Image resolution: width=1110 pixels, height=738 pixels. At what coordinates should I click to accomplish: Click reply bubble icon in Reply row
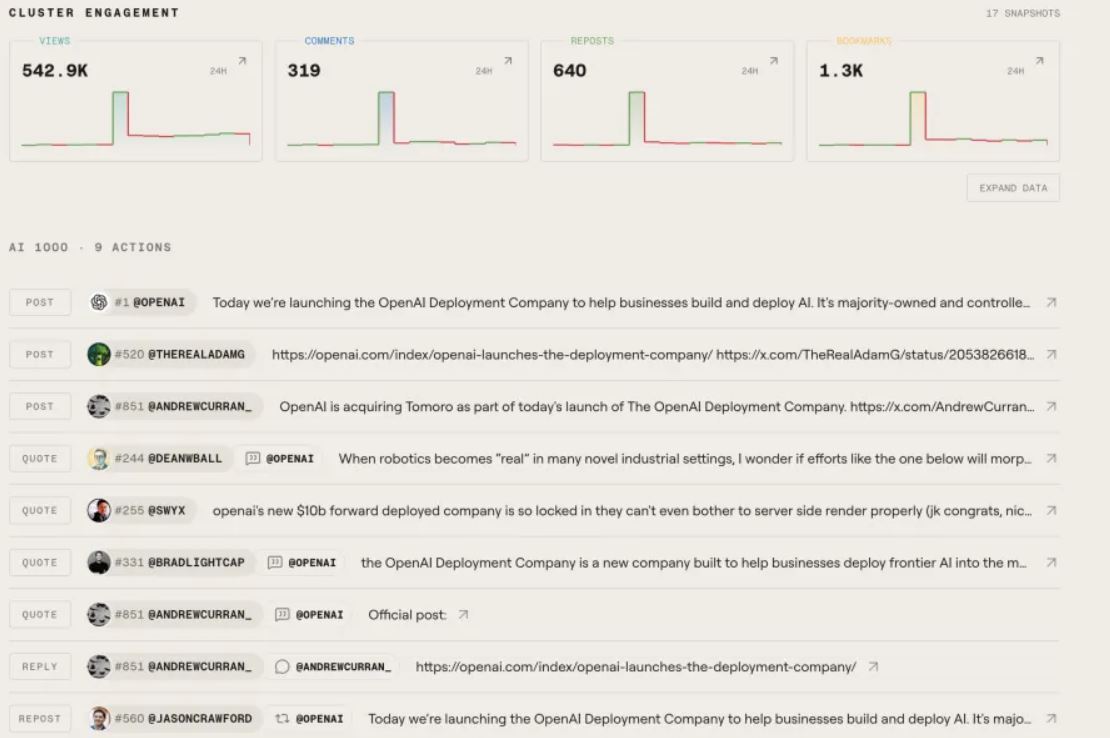pyautogui.click(x=282, y=667)
